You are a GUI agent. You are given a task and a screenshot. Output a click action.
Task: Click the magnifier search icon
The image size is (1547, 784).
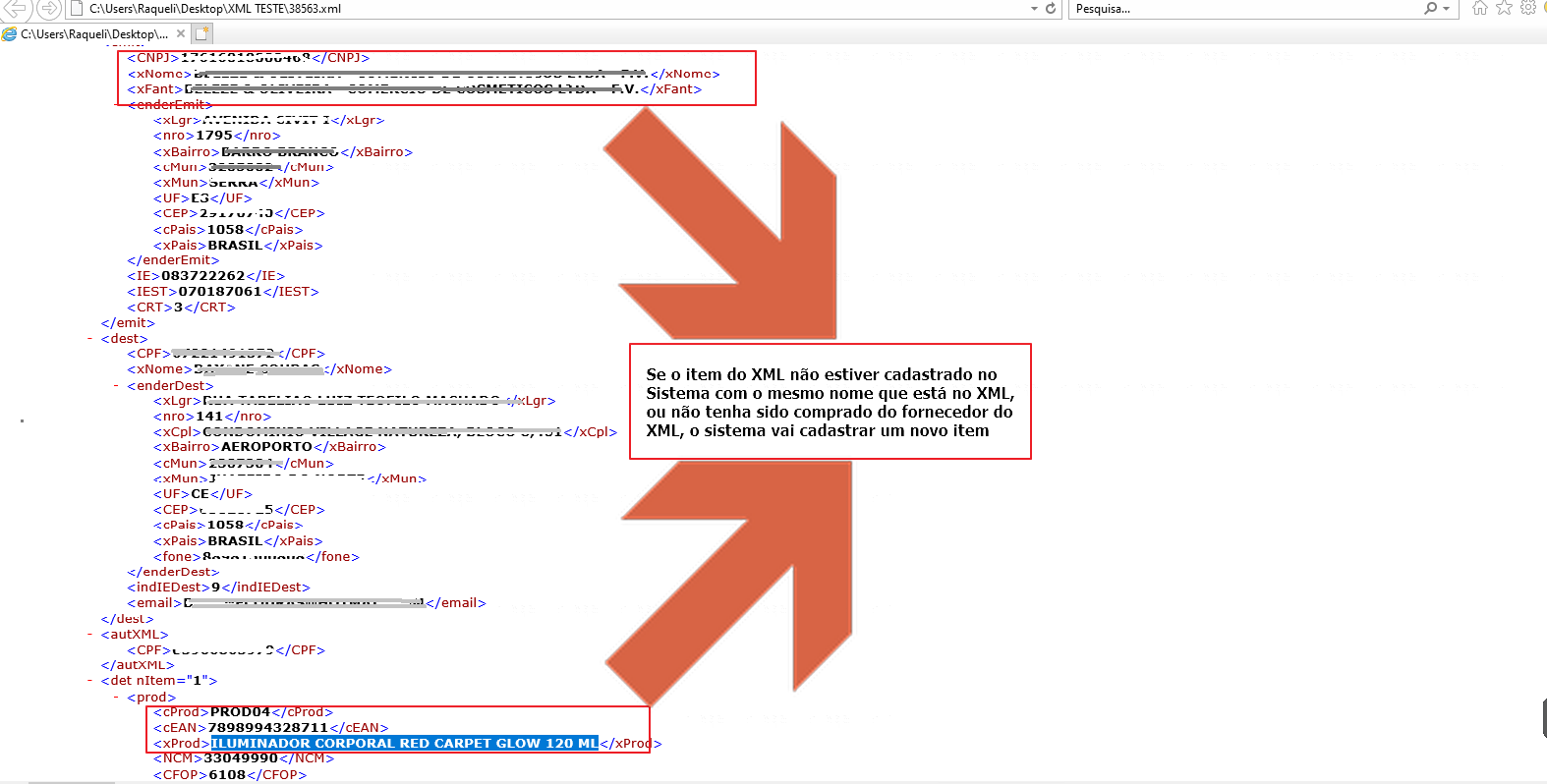pyautogui.click(x=1431, y=8)
